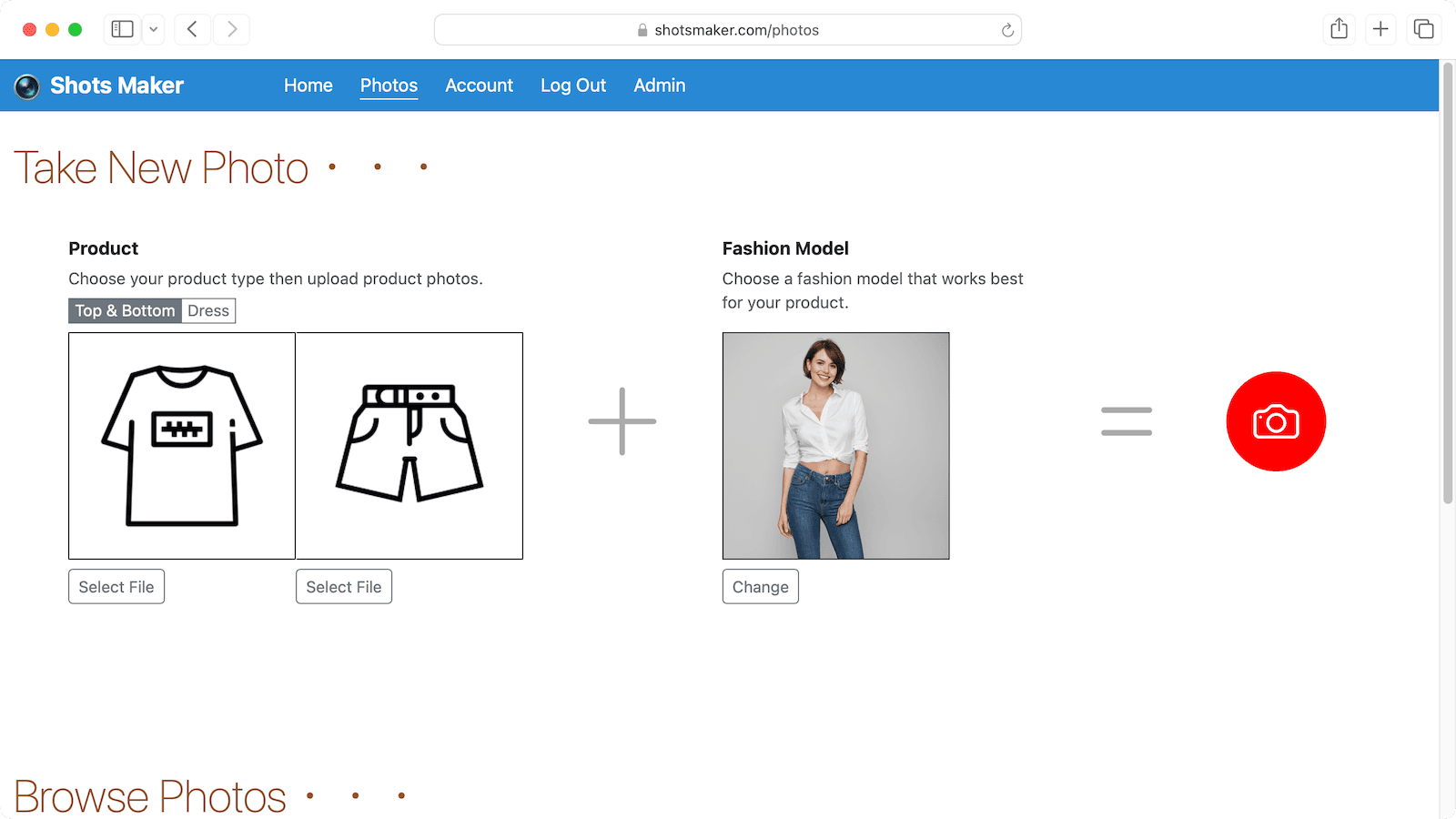1456x819 pixels.
Task: Open the sidebar dropdown chevron
Action: point(153,28)
